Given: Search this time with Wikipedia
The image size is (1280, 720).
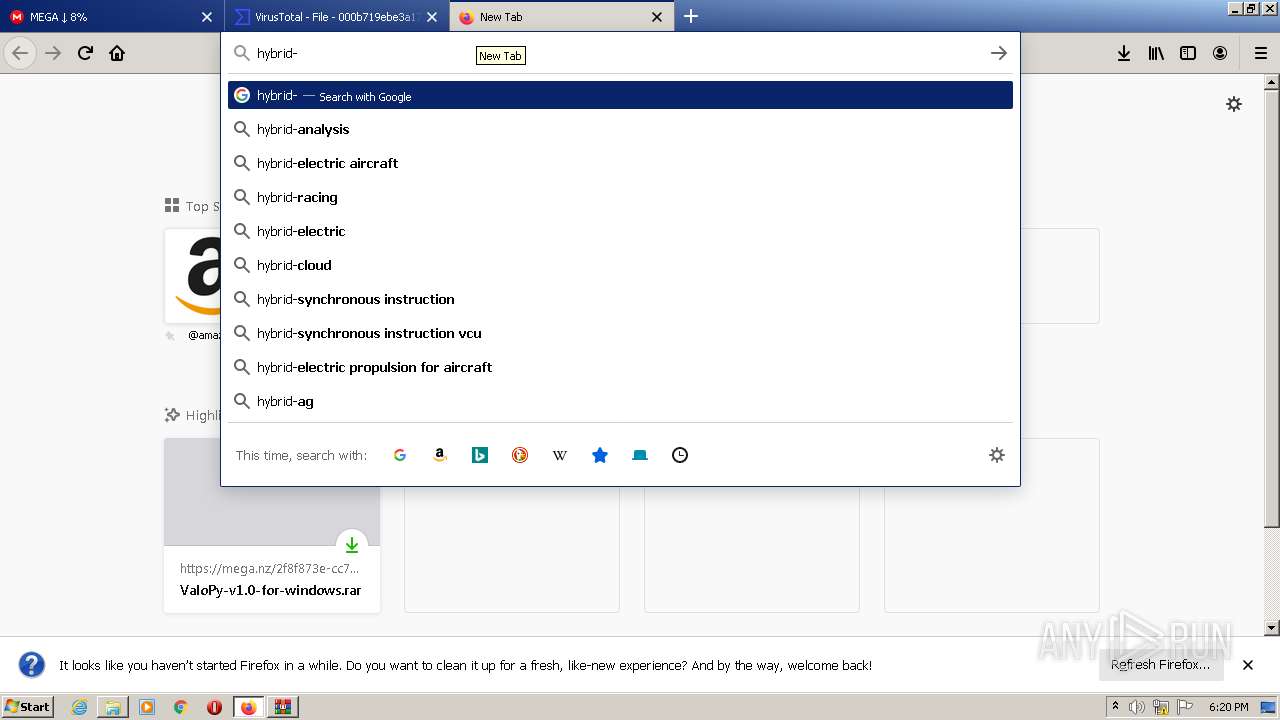Looking at the screenshot, I should (x=560, y=455).
